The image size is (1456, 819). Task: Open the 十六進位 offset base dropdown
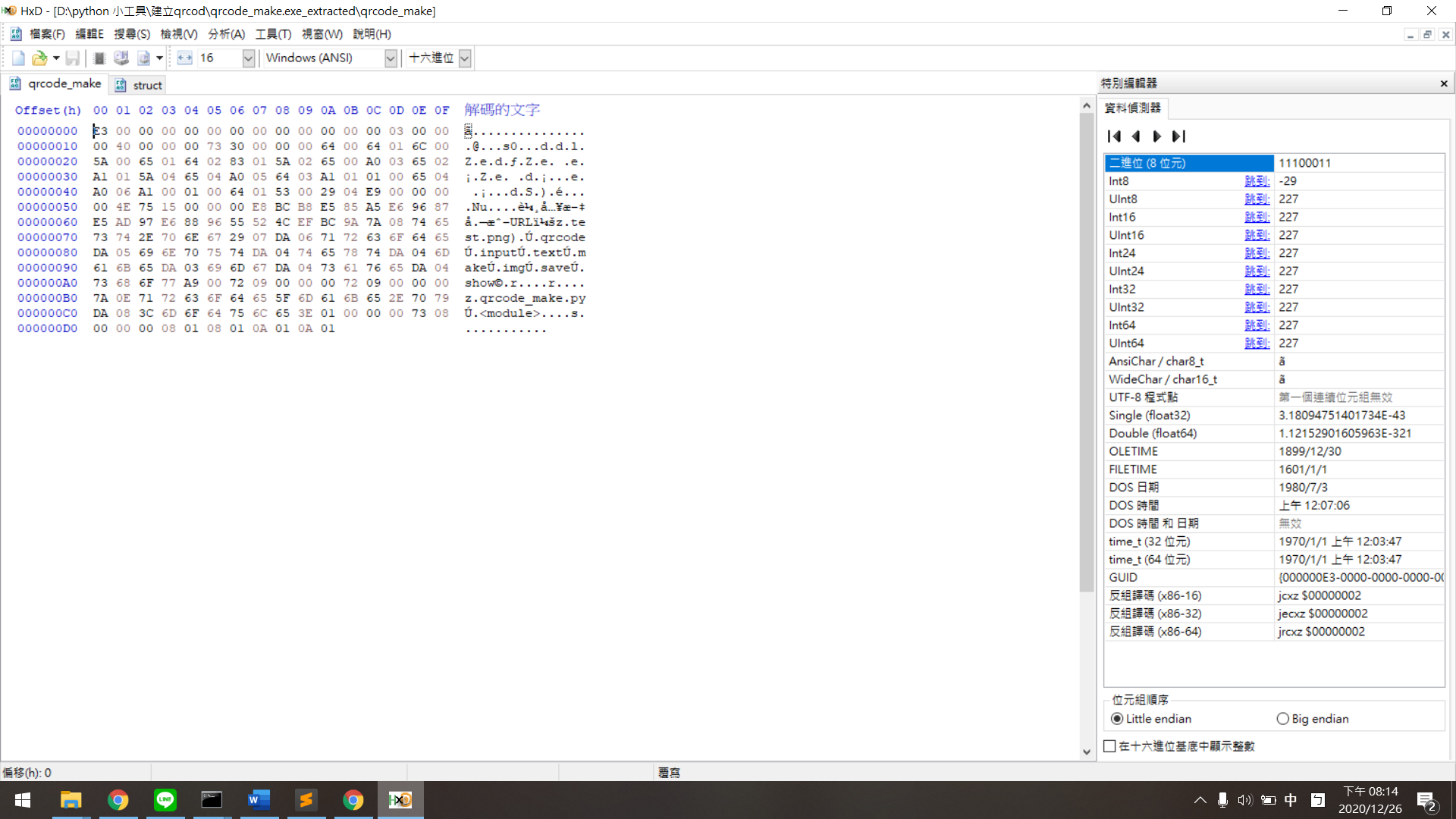(465, 58)
